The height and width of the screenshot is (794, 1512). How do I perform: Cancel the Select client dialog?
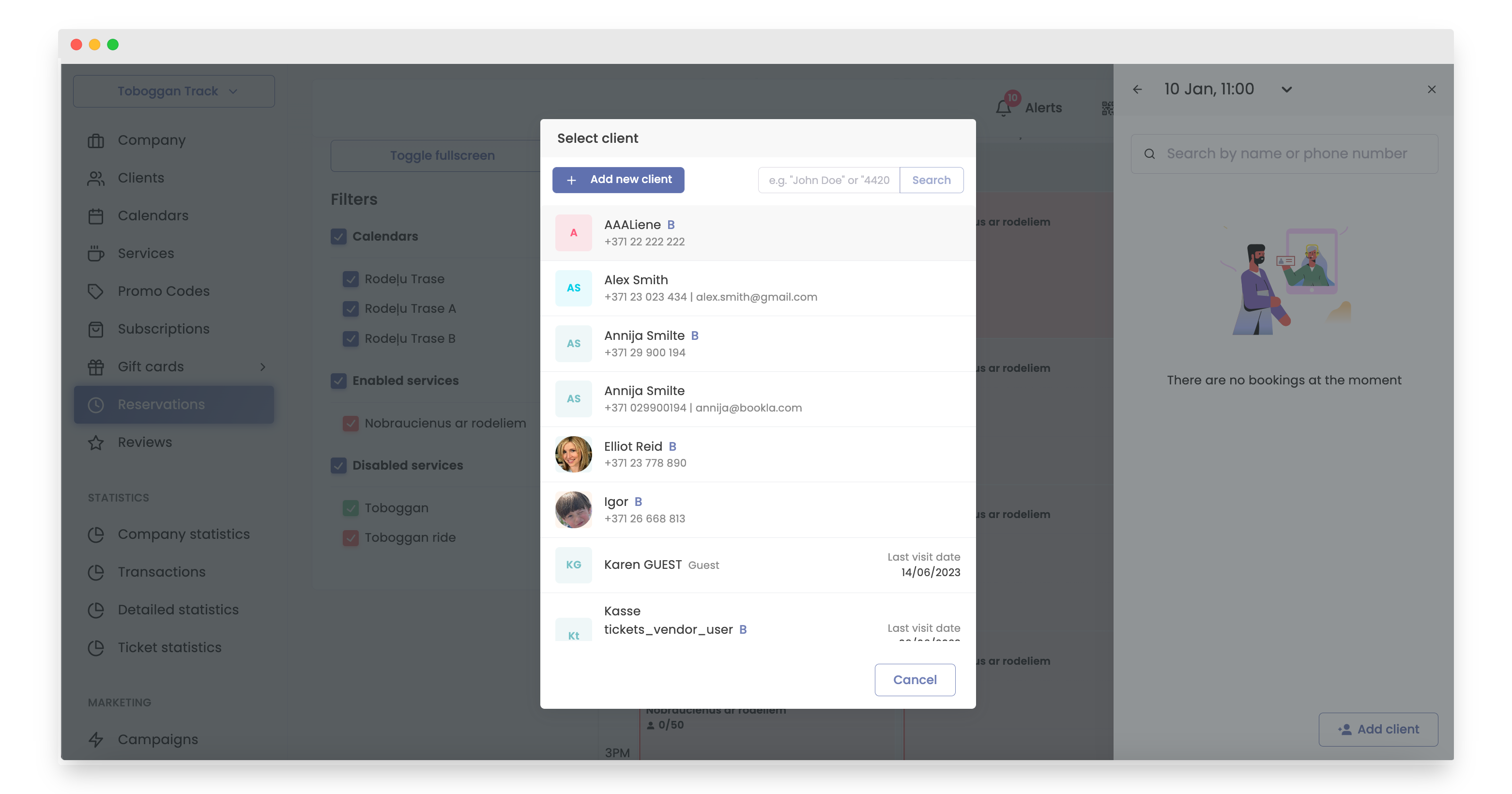[x=914, y=680]
